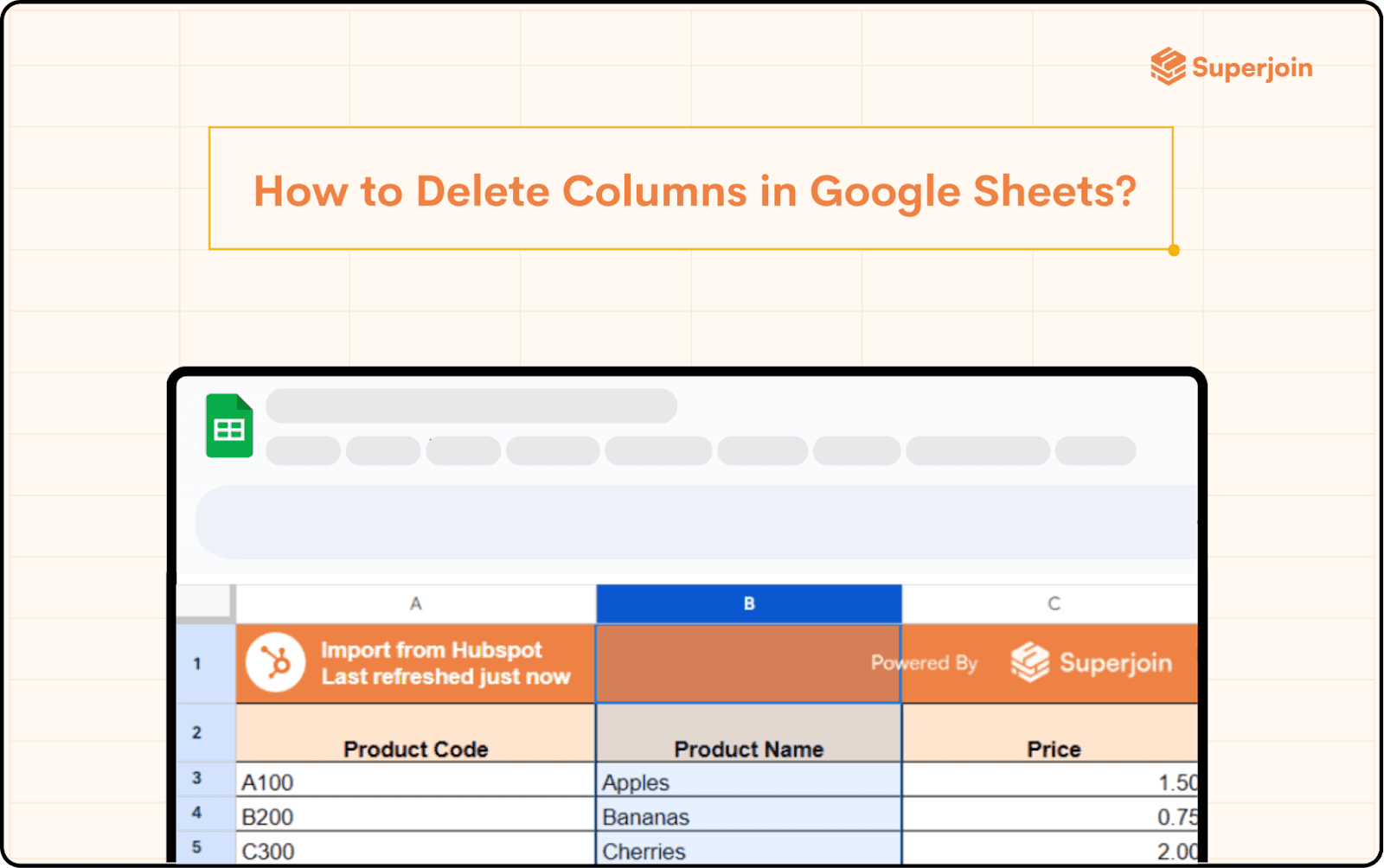1384x868 pixels.
Task: Click cell containing 'Bananas'
Action: click(x=749, y=814)
